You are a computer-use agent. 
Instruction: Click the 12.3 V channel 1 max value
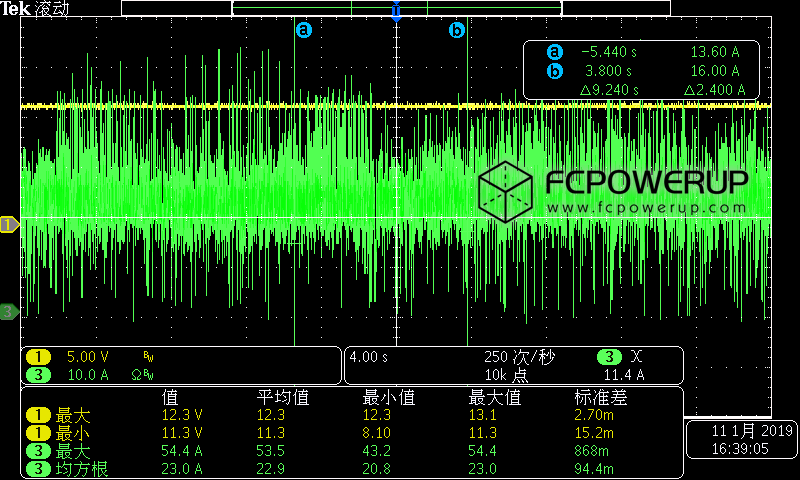(x=182, y=415)
